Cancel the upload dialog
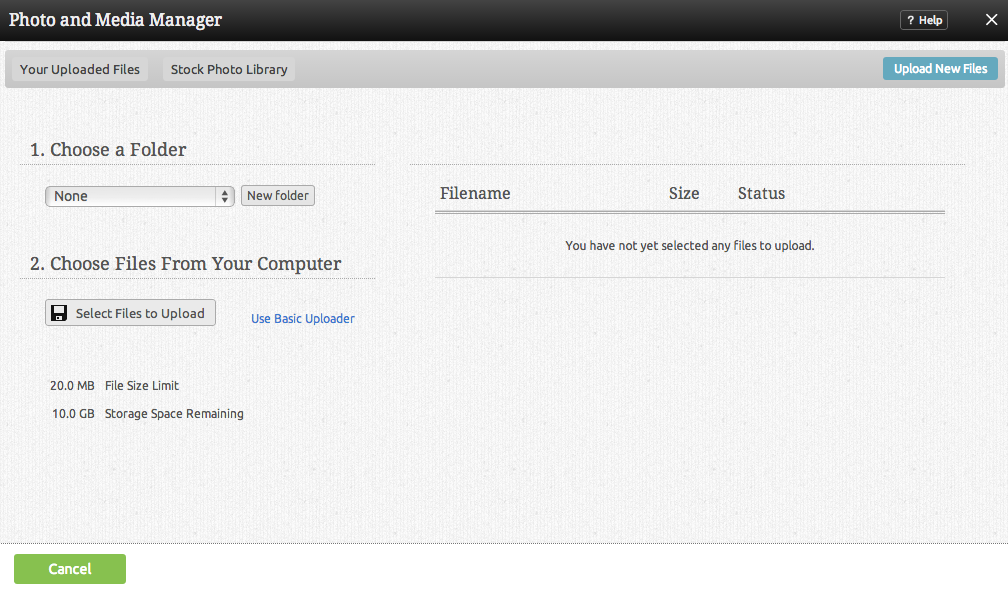 pos(70,569)
